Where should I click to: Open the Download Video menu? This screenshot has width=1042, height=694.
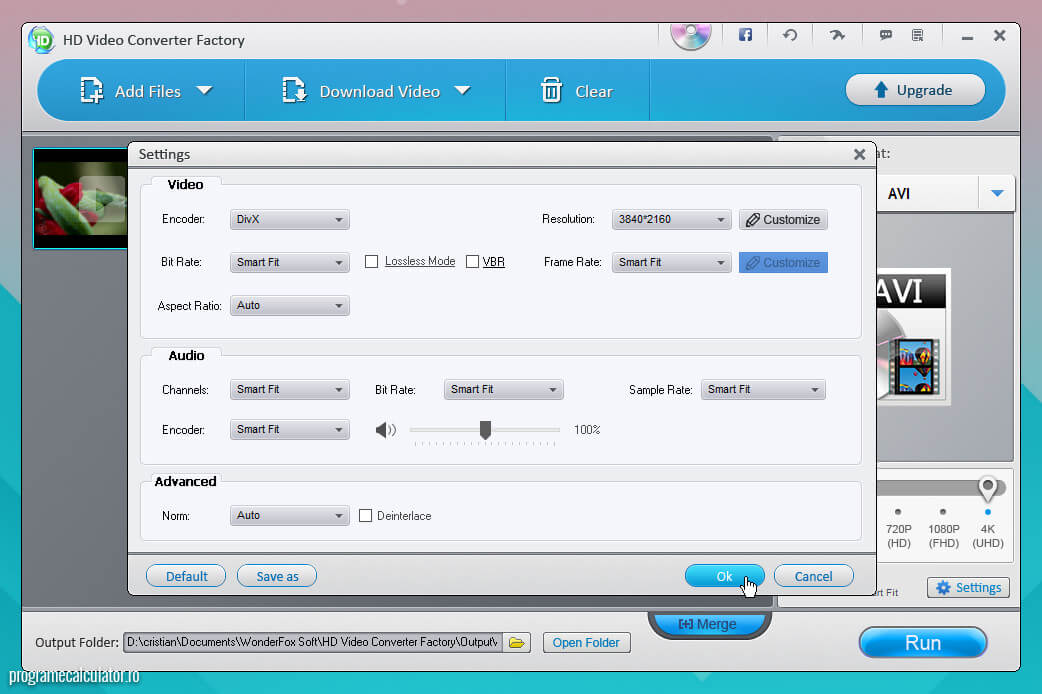pyautogui.click(x=376, y=91)
